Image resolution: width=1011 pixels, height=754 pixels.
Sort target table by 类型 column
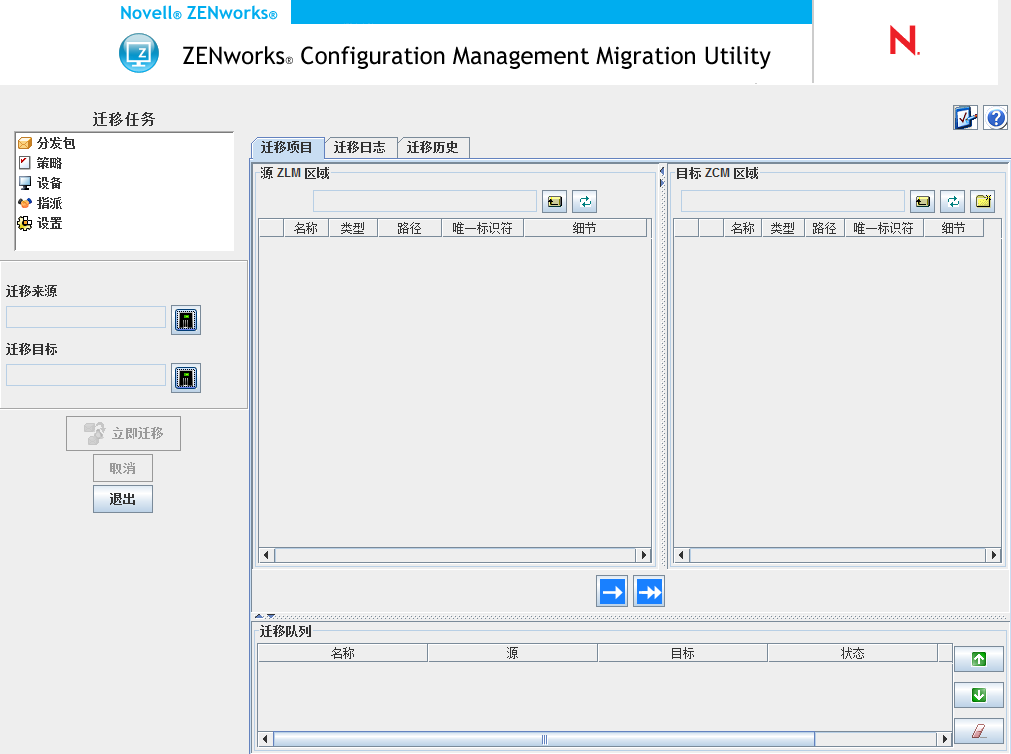(x=783, y=228)
